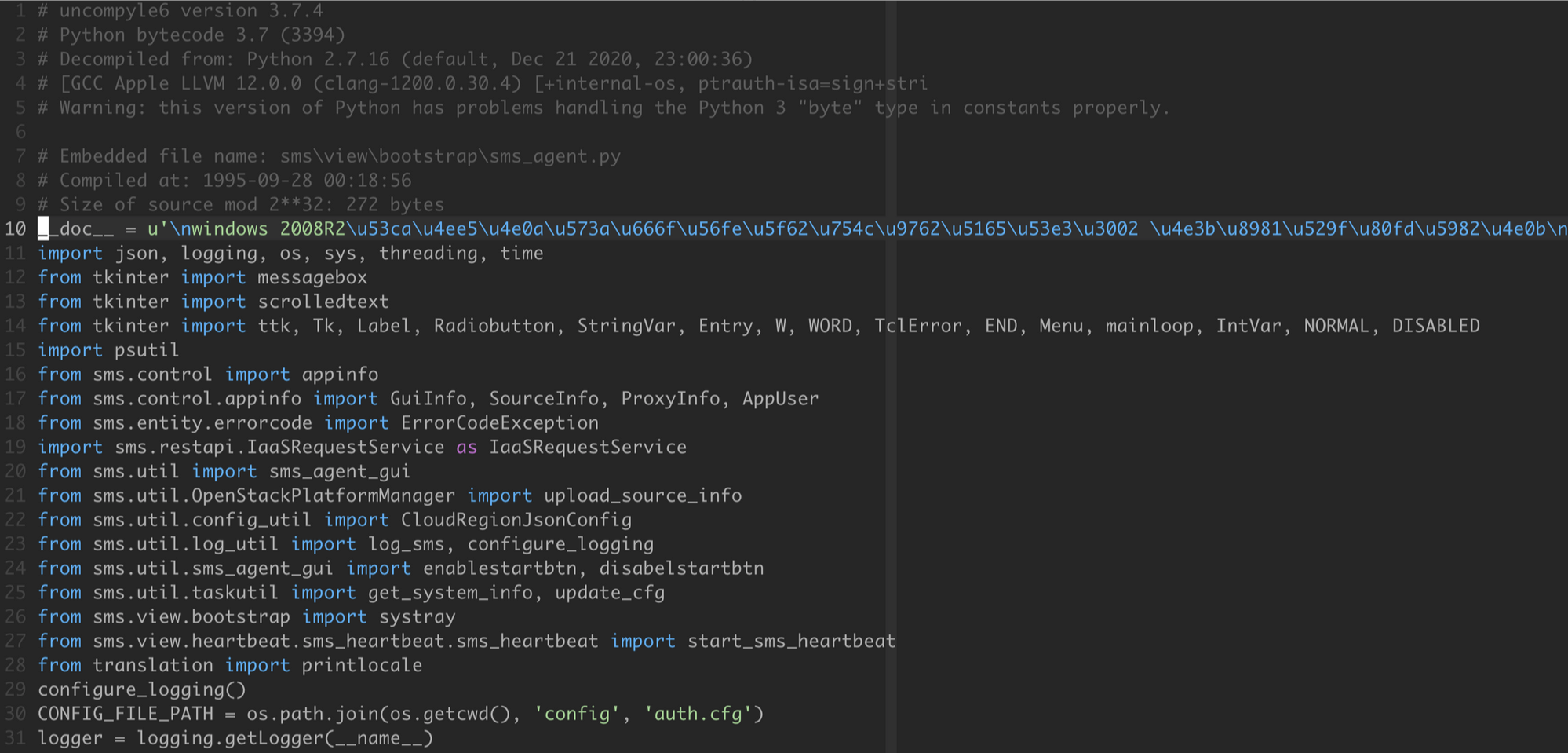Screen dimensions: 1568x753
Task: Click 'Python bytecode 3.7 (3394)' comment
Action: tap(202, 35)
